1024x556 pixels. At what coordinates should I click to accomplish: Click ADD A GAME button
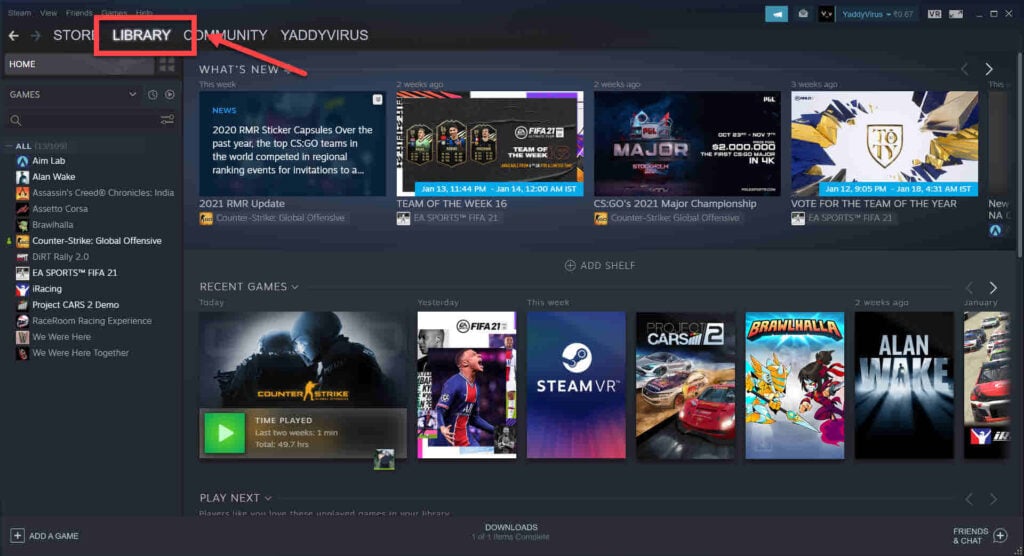44,536
